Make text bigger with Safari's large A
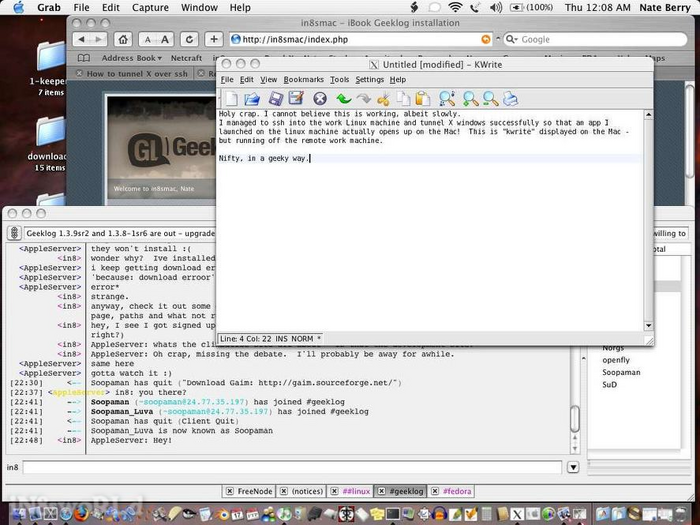The height and width of the screenshot is (525, 700). [x=165, y=39]
